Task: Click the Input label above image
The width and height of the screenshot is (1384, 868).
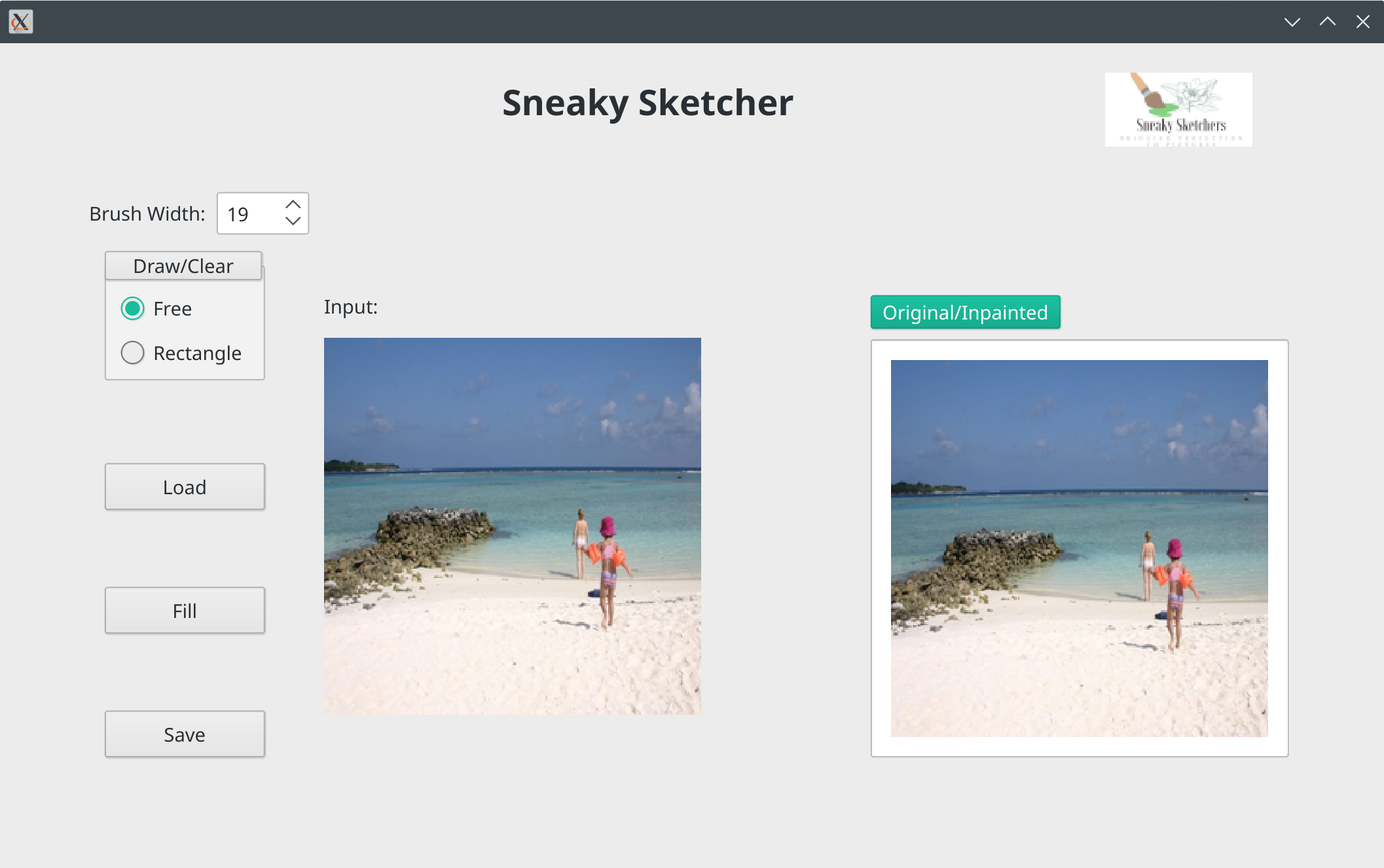Action: pyautogui.click(x=350, y=306)
